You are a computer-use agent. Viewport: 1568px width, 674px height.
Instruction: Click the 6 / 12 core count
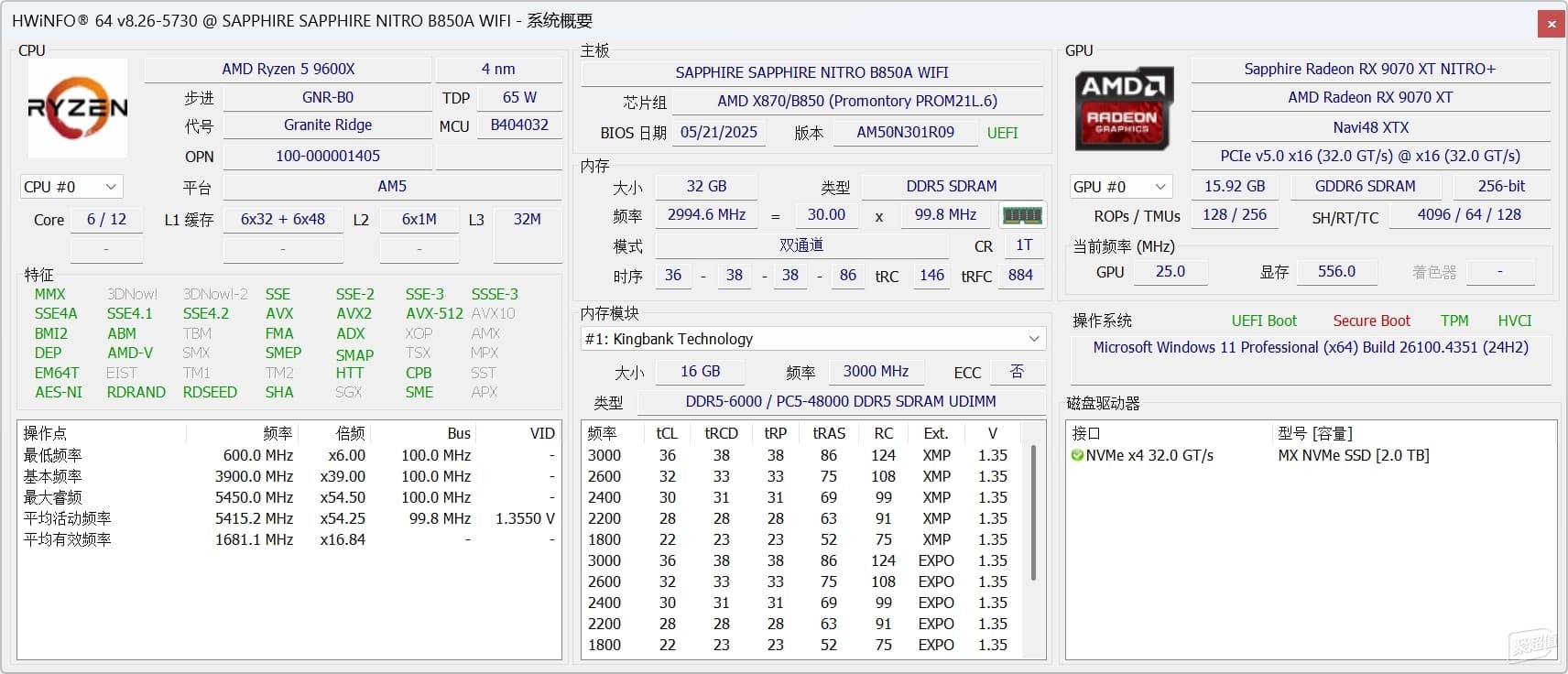pyautogui.click(x=106, y=219)
